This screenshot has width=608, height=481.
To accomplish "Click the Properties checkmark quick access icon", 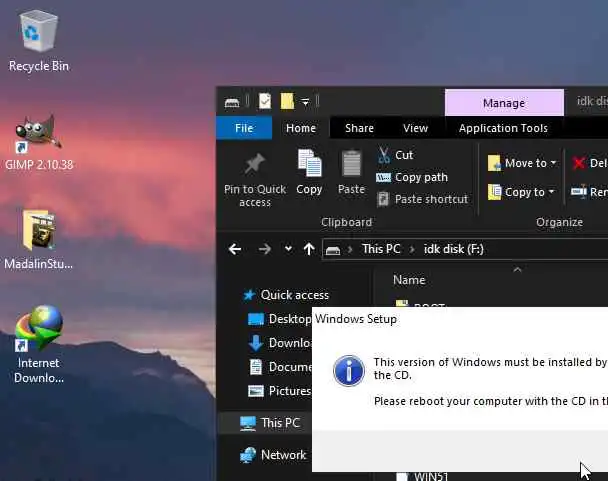I will [x=265, y=102].
